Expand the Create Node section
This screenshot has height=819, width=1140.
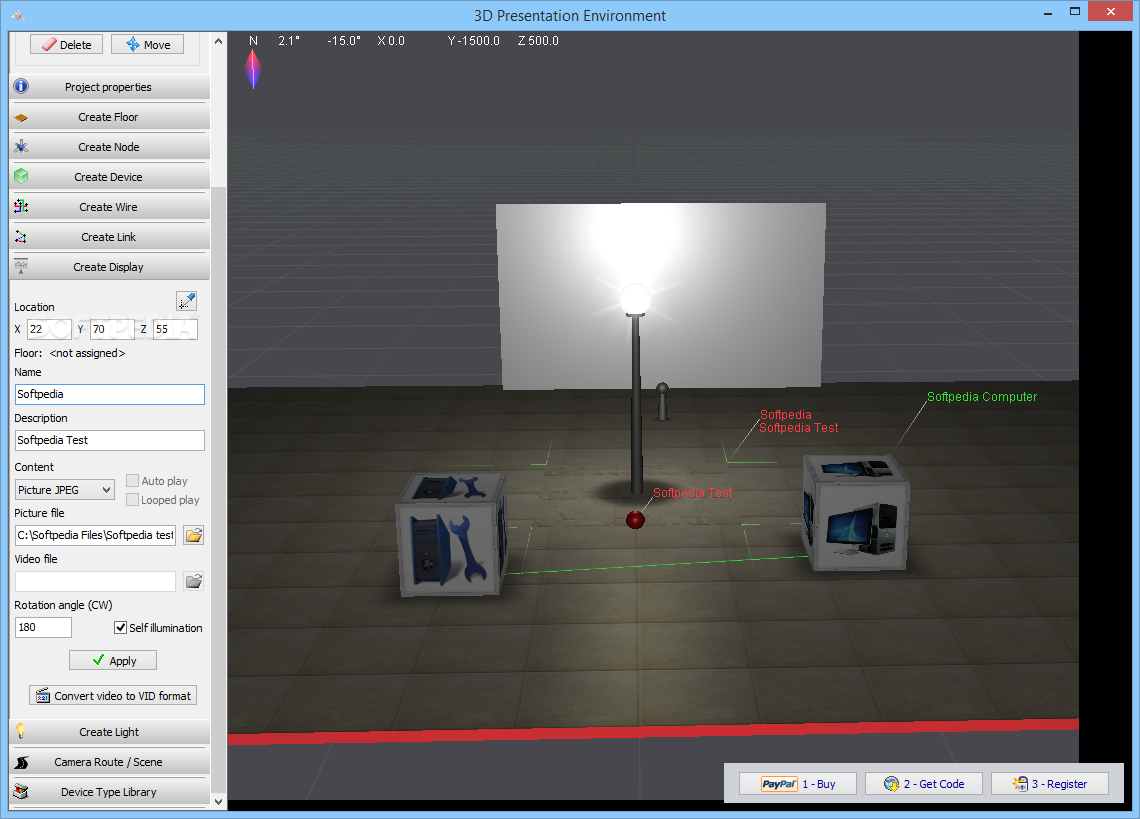(109, 147)
